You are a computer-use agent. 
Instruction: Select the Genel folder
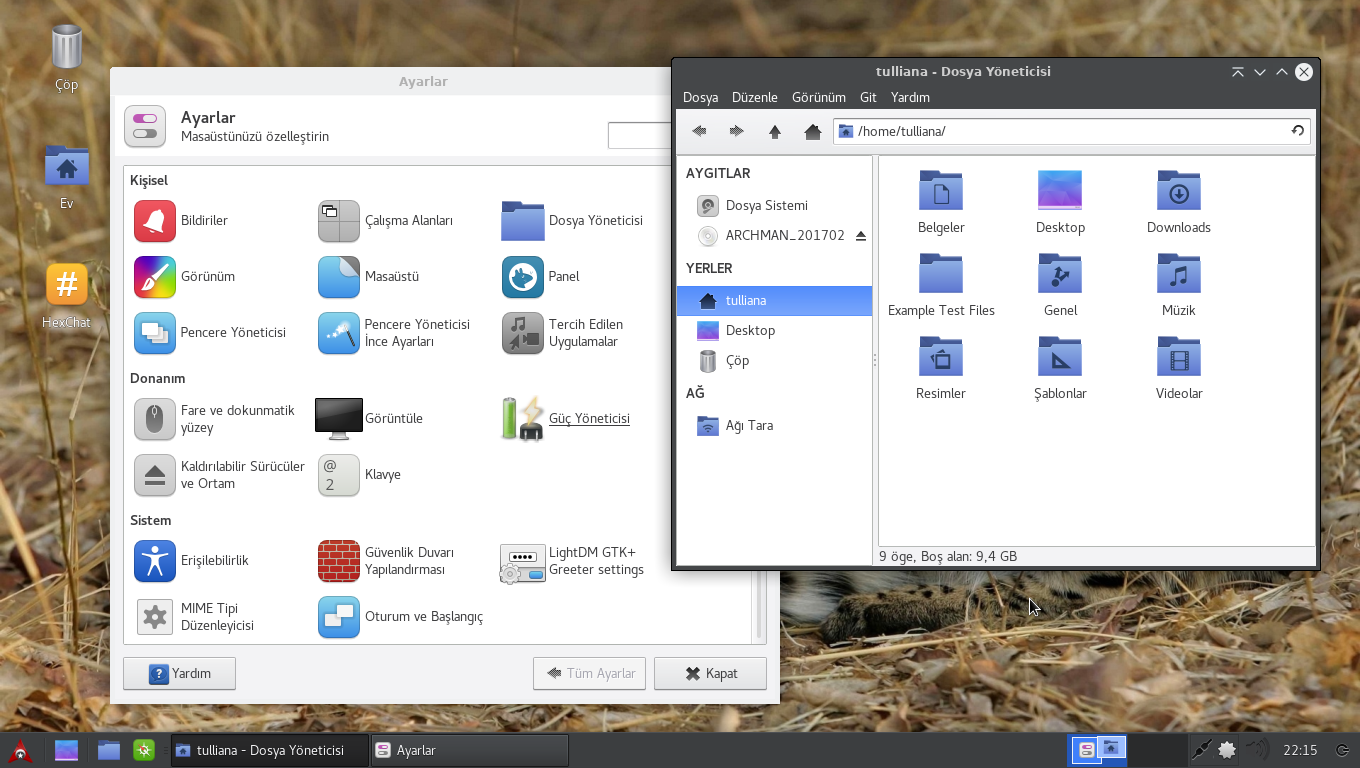tap(1060, 286)
